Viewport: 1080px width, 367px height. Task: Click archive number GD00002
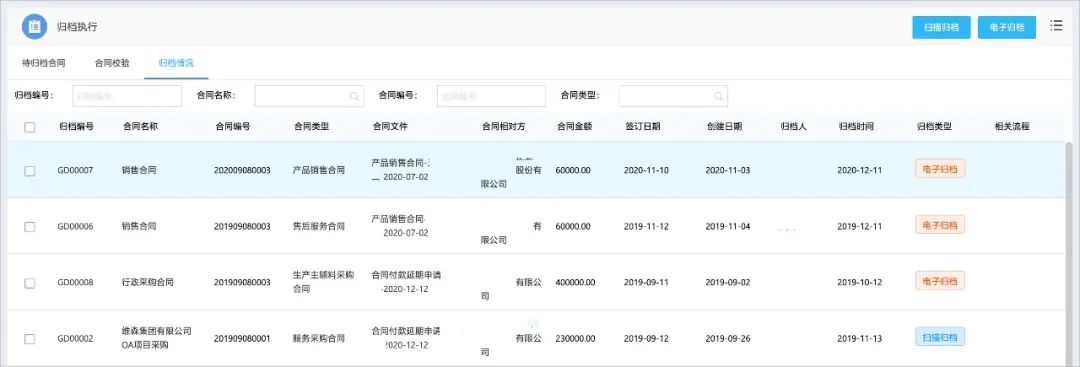click(75, 339)
